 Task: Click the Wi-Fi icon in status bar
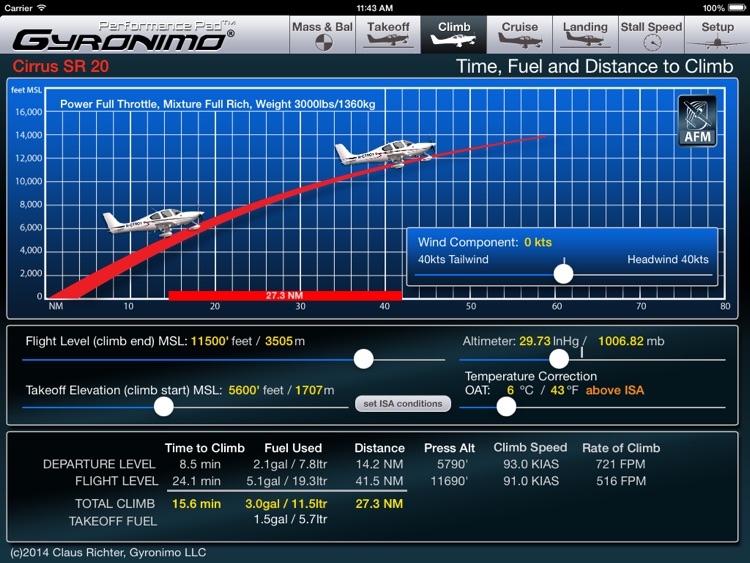[42, 8]
